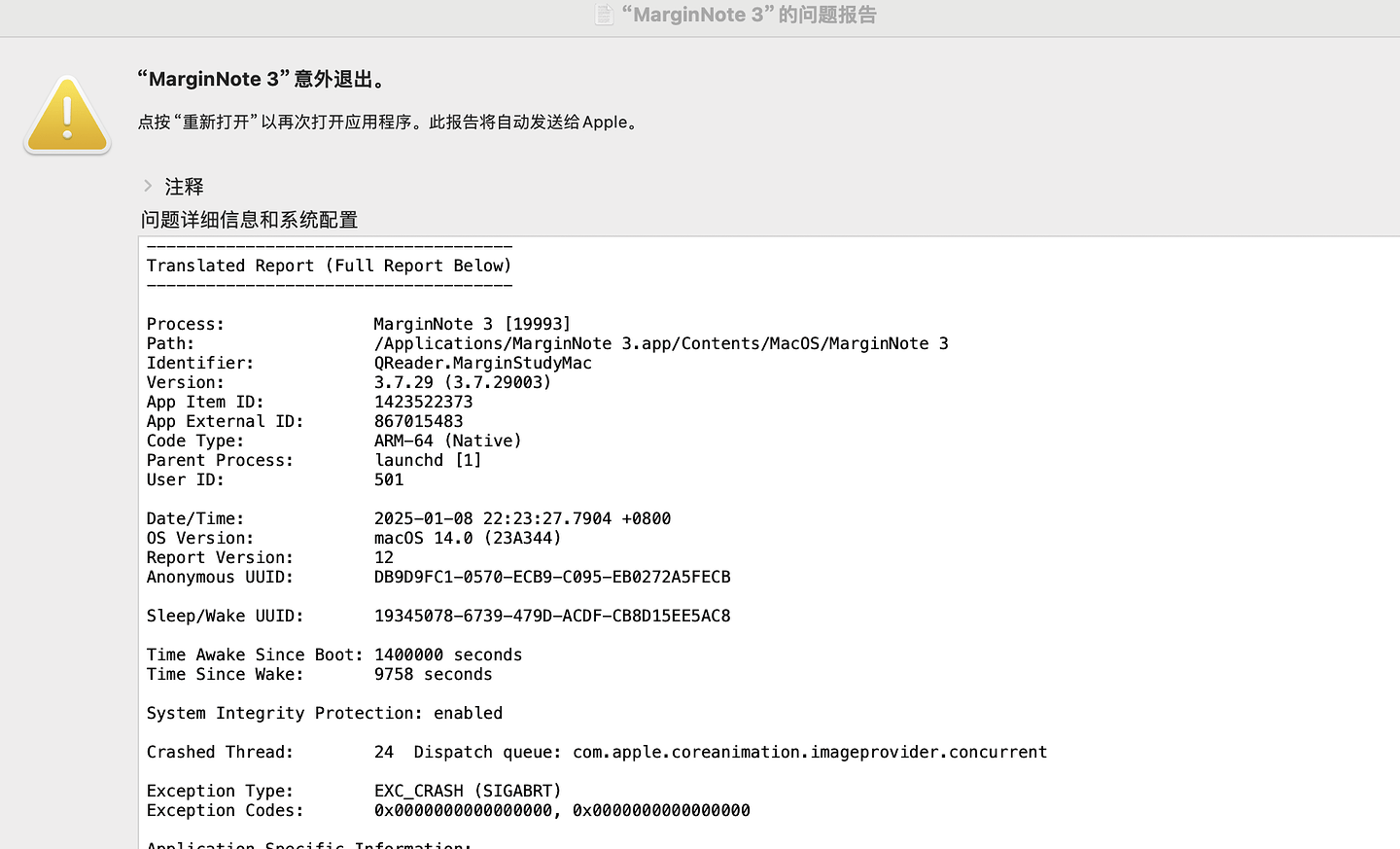1400x849 pixels.
Task: Click the subtitle about 重新打开 and Apple
Action: tap(390, 122)
